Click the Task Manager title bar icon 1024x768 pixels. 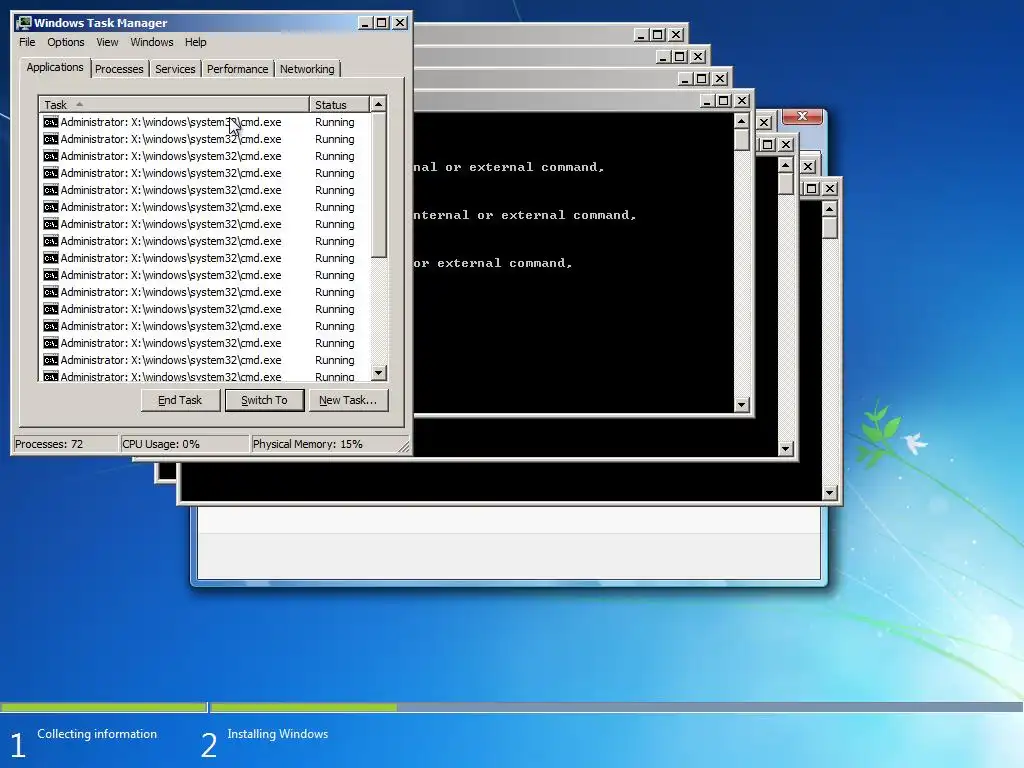click(x=24, y=23)
